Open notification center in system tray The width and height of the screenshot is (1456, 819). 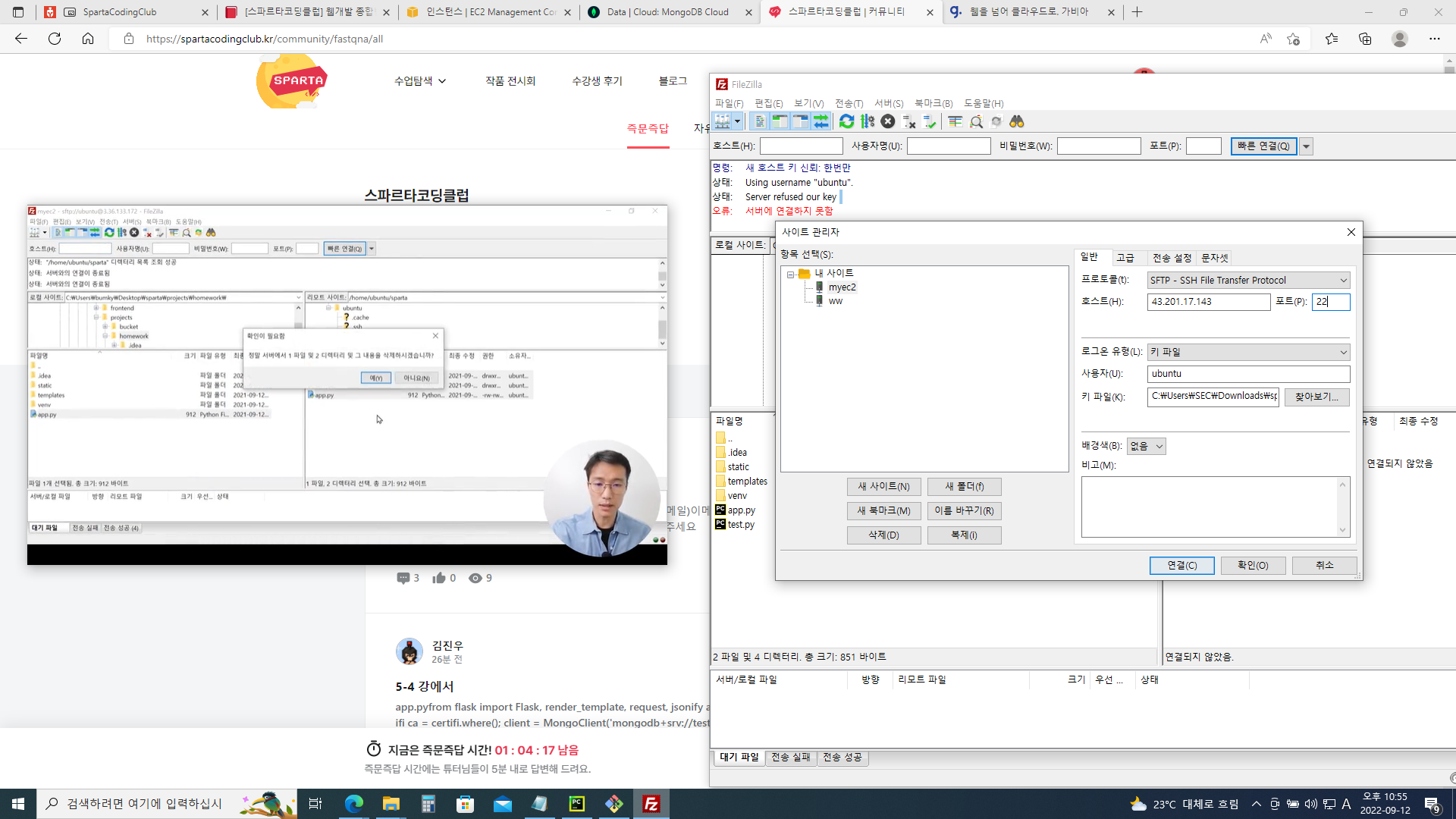pos(1432,804)
